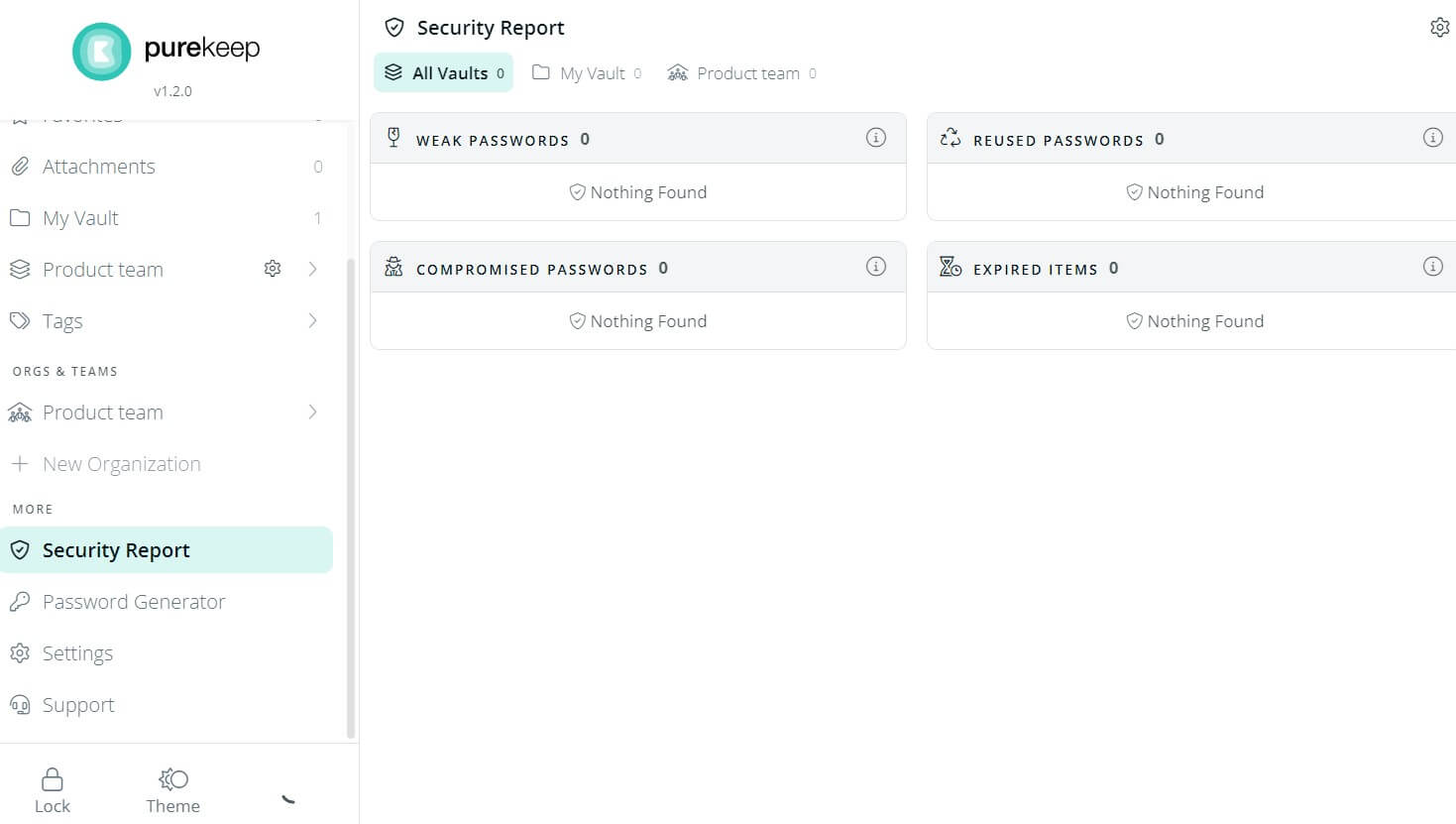1456x824 pixels.
Task: Show info for Reused Passwords
Action: 1432,138
